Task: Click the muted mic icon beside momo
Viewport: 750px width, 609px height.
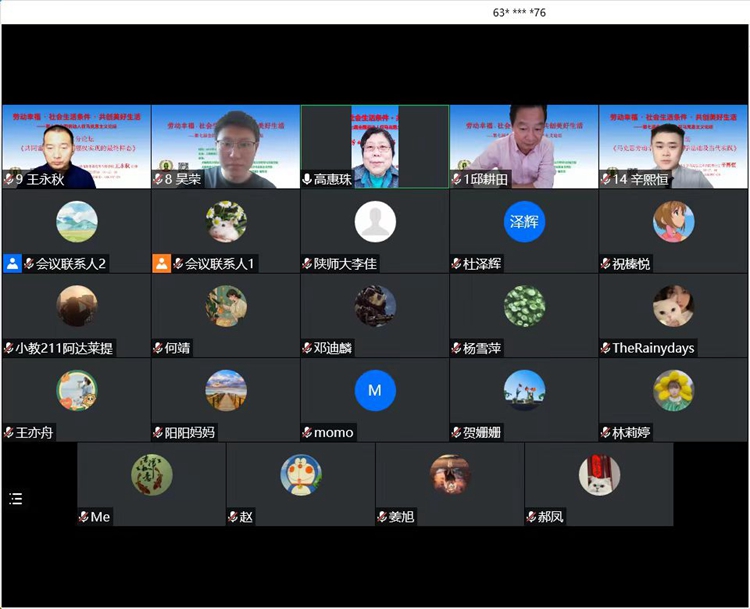Action: [x=307, y=433]
